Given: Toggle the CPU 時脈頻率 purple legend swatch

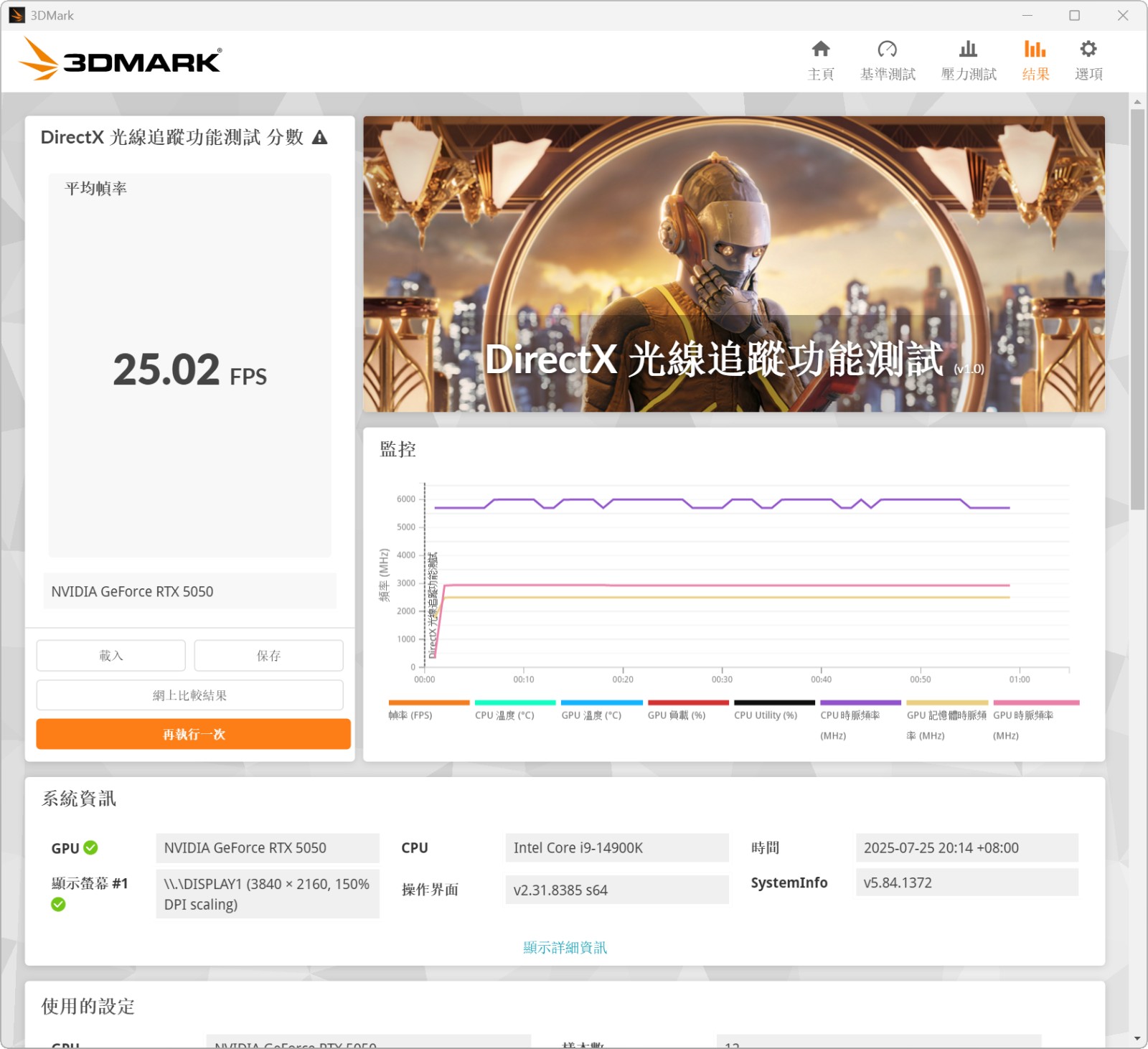Looking at the screenshot, I should pyautogui.click(x=860, y=702).
